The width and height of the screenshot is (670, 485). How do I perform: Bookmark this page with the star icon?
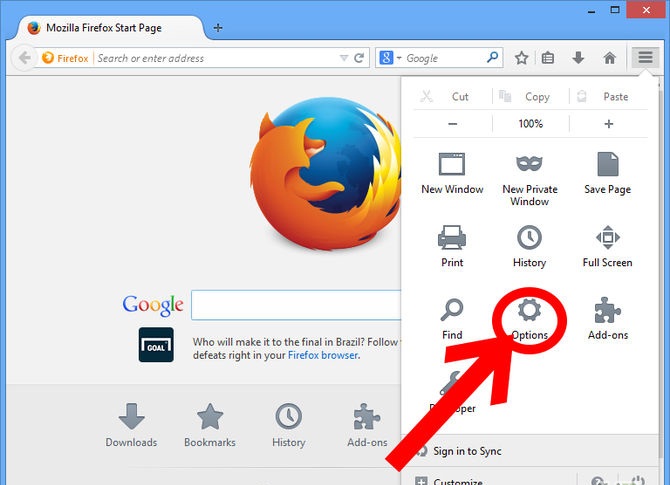[x=521, y=58]
